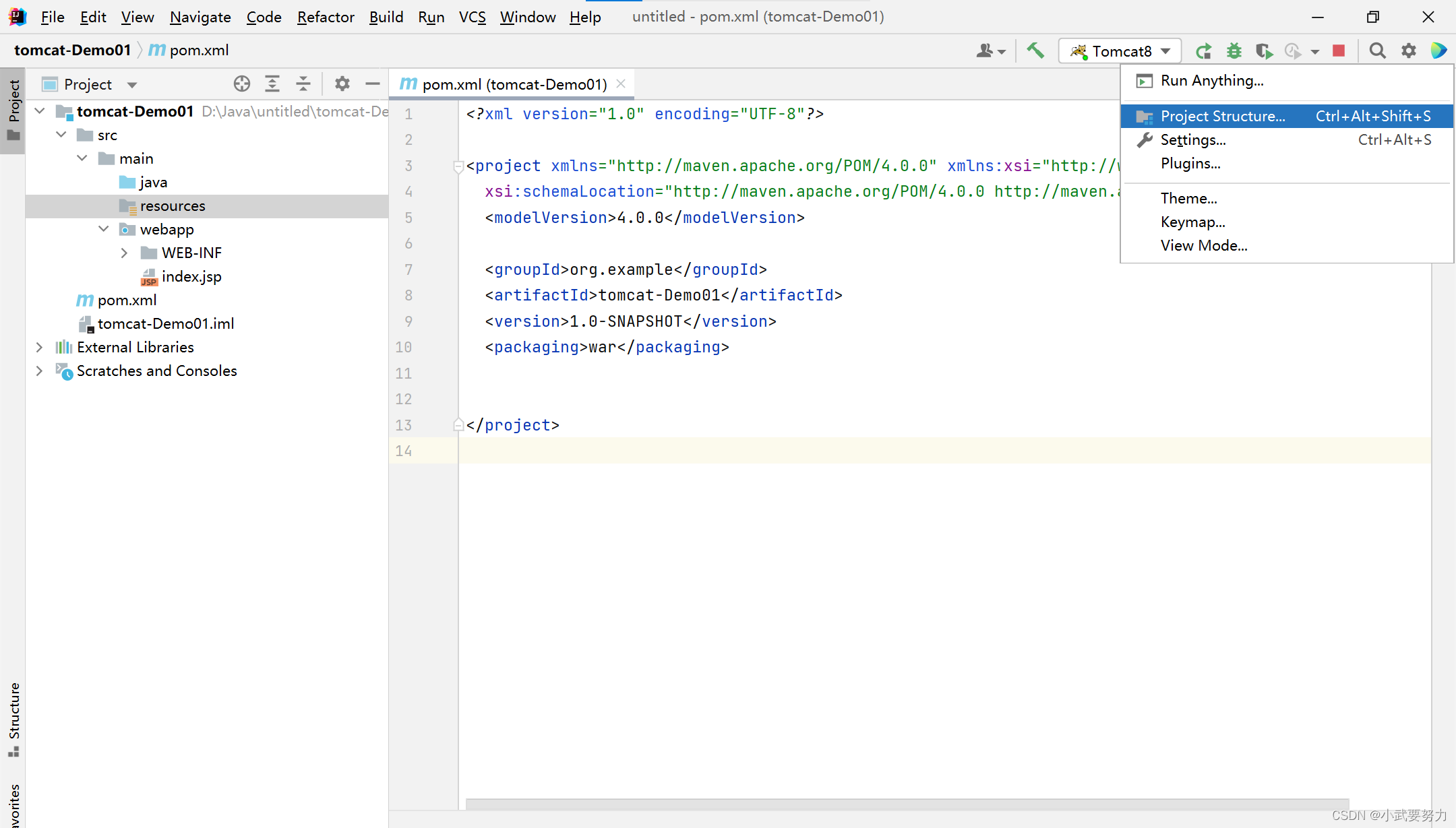Click the locate file crosshair icon
This screenshot has width=1456, height=828.
[x=241, y=84]
